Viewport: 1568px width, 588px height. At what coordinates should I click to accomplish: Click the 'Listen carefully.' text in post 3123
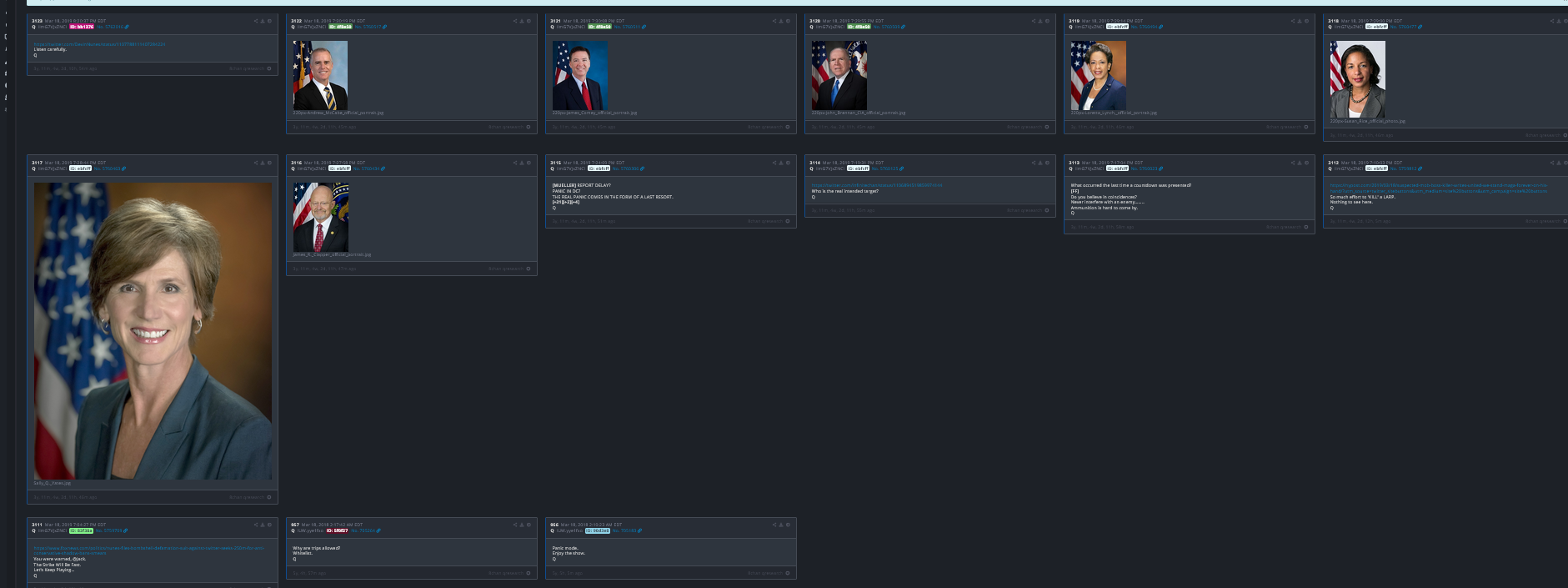pos(50,49)
